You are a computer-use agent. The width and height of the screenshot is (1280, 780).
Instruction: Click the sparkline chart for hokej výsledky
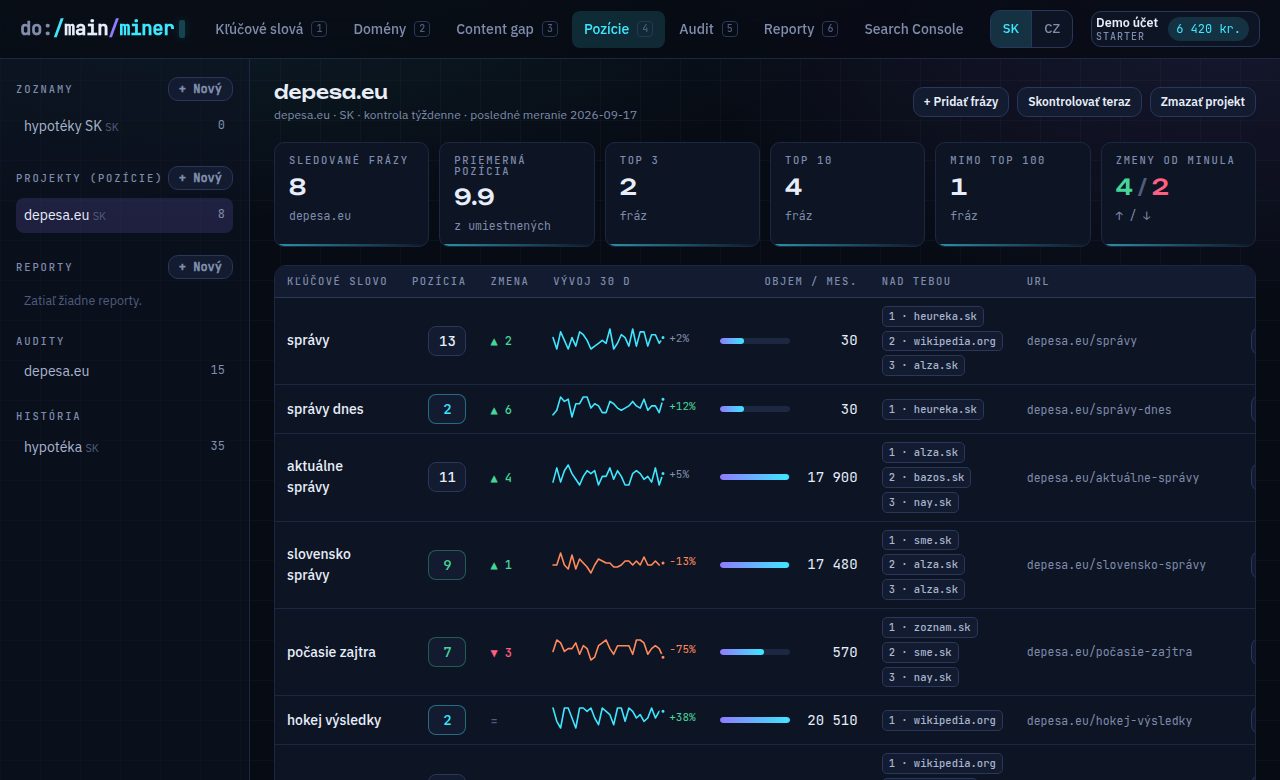click(609, 717)
